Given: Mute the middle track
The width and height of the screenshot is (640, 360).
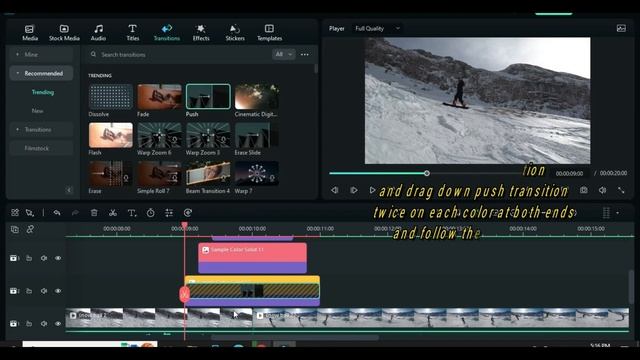Looking at the screenshot, I should tap(44, 291).
